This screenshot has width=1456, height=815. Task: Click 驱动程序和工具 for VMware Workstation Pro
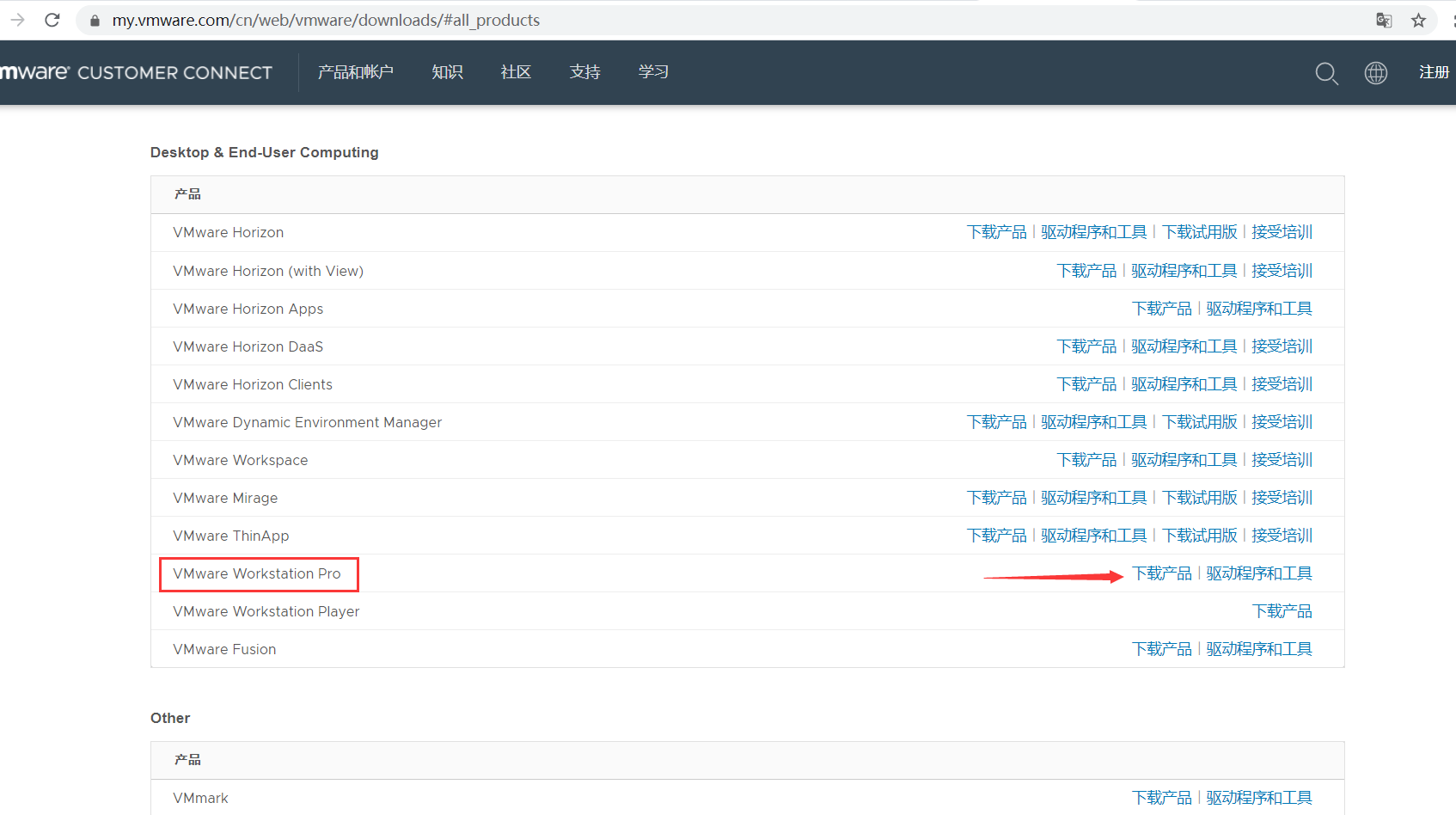pyautogui.click(x=1259, y=573)
